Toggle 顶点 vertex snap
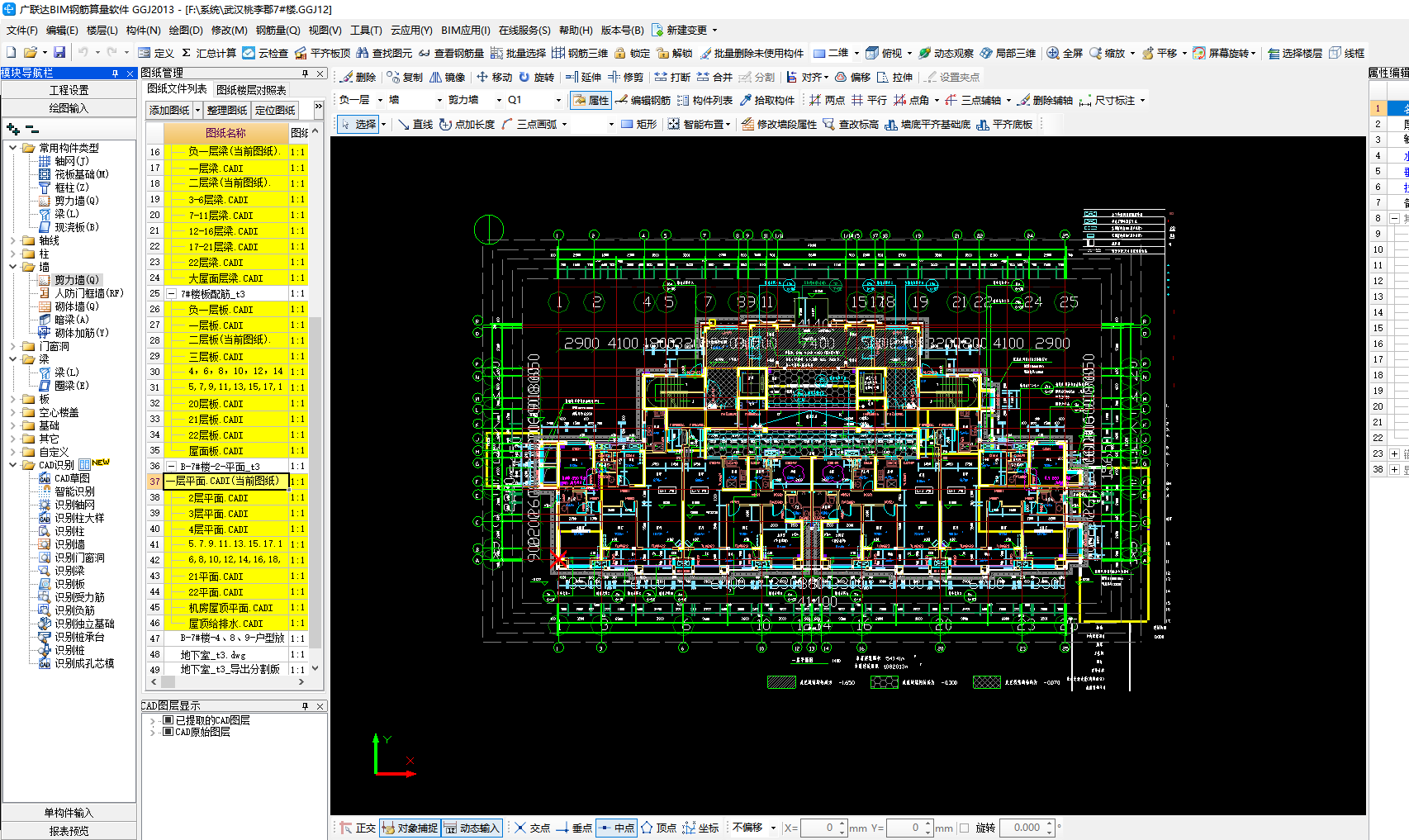Image resolution: width=1409 pixels, height=840 pixels. coord(658,828)
